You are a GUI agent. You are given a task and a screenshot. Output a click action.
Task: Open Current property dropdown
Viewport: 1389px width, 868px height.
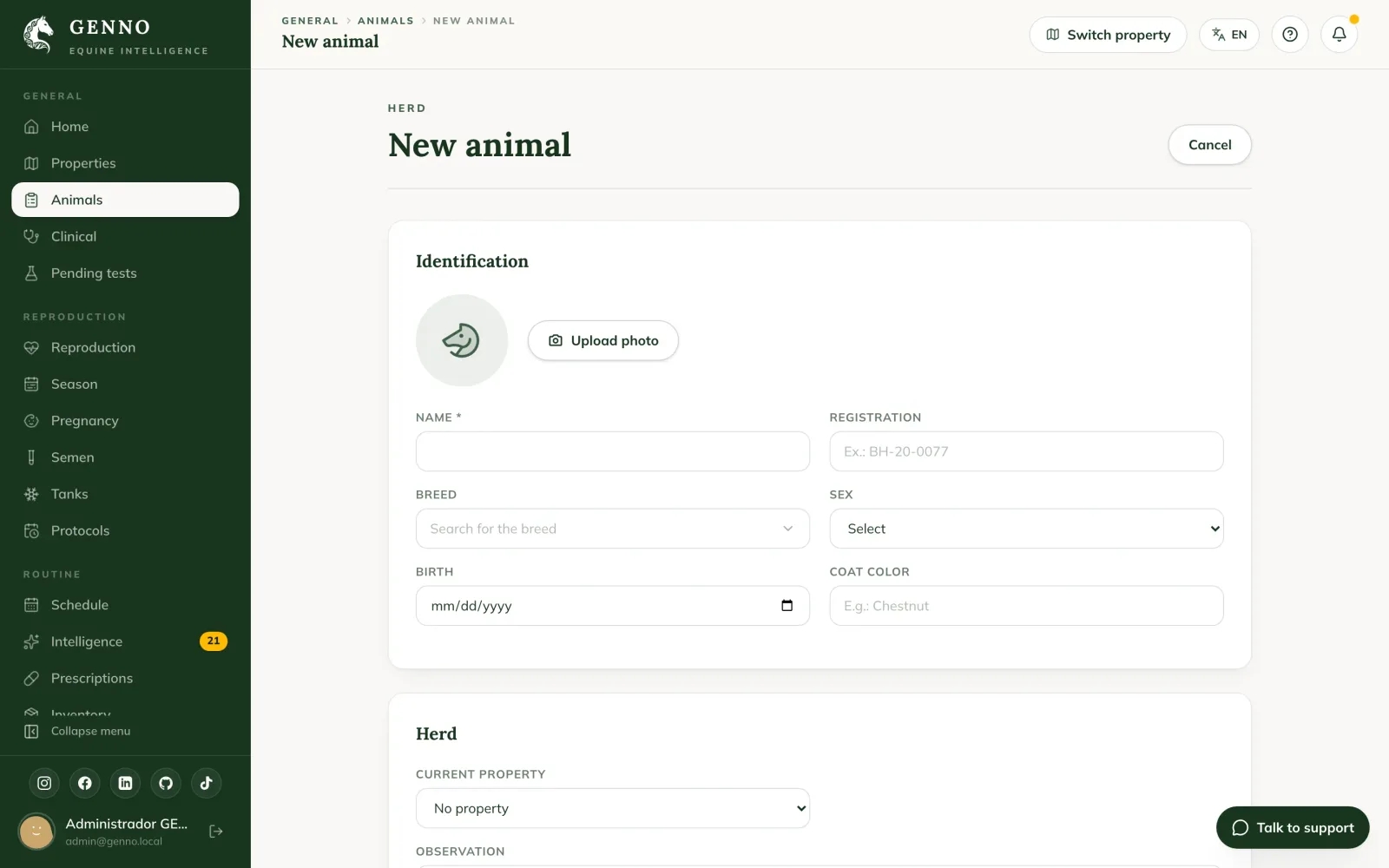(x=613, y=808)
